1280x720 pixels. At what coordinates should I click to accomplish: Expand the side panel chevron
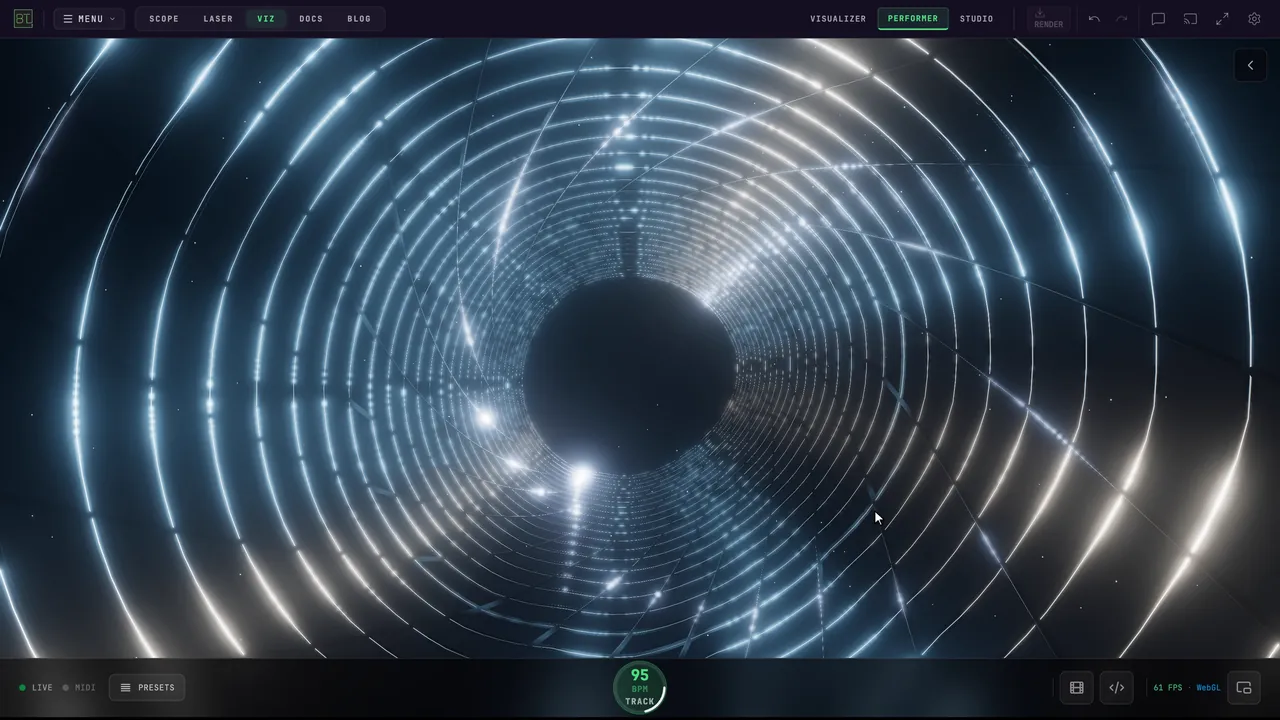coord(1250,65)
